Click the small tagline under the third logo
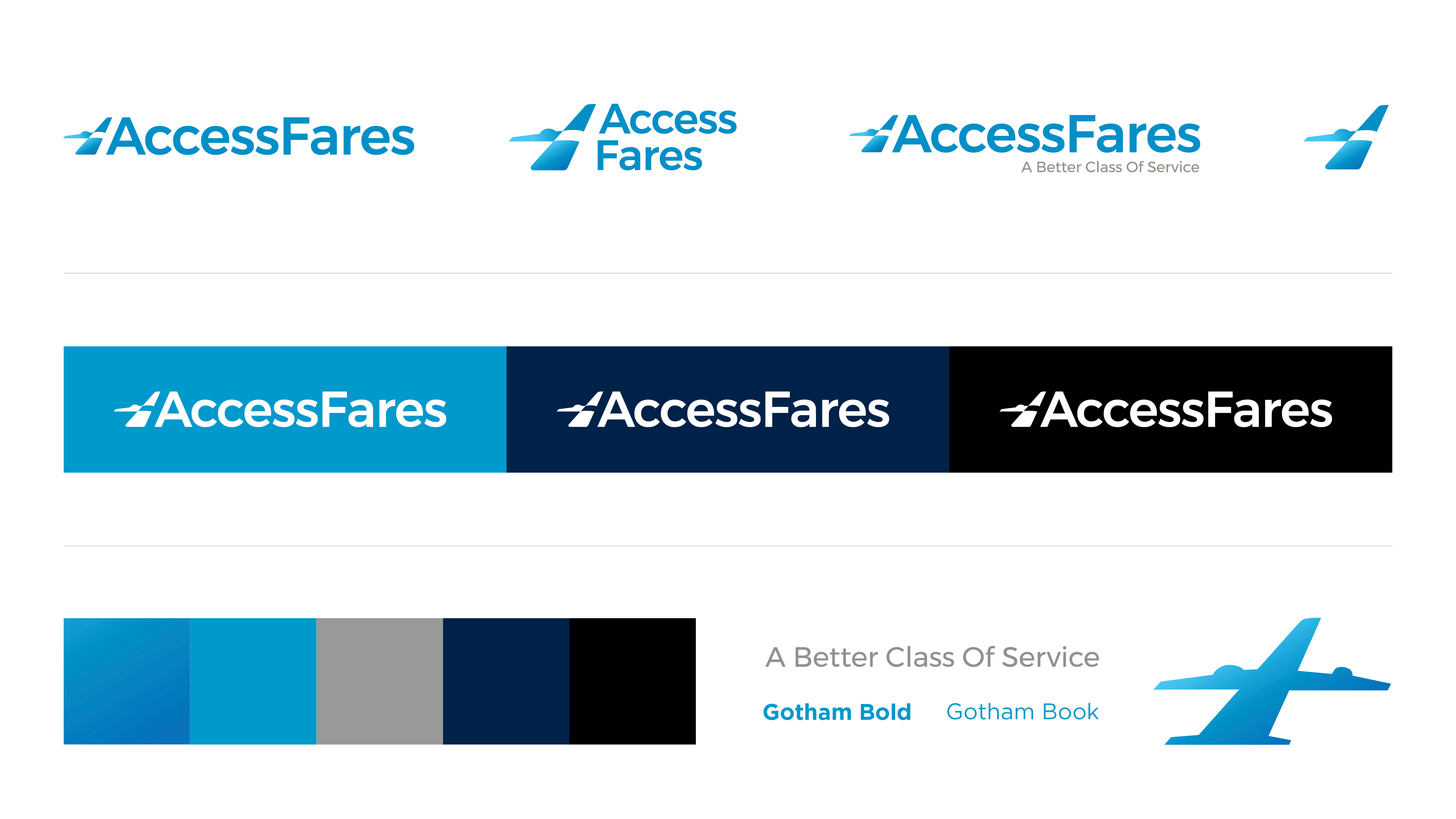Viewport: 1456px width, 819px height. (1110, 167)
